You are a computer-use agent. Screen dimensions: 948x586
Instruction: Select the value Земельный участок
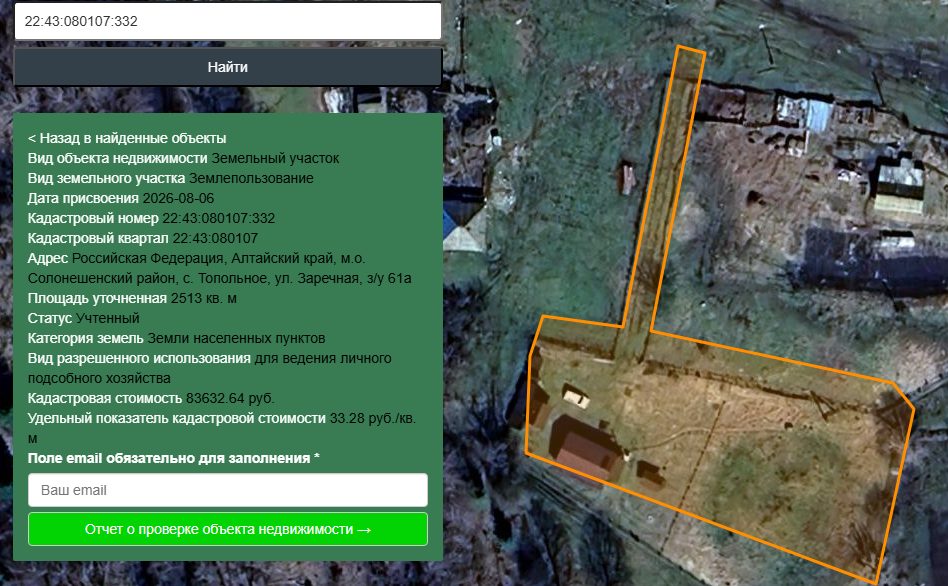pyautogui.click(x=275, y=158)
